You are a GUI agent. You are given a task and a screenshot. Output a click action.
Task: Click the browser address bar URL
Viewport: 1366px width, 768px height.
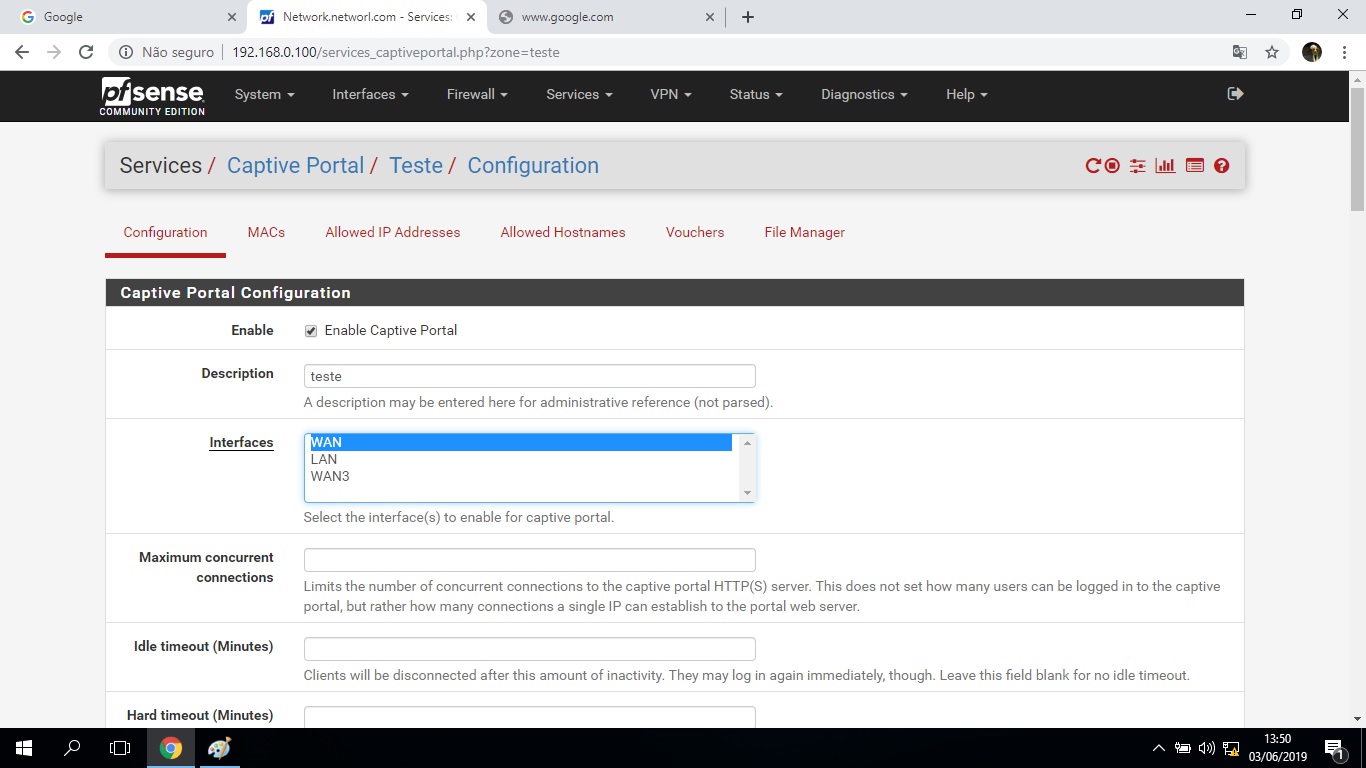pos(396,52)
